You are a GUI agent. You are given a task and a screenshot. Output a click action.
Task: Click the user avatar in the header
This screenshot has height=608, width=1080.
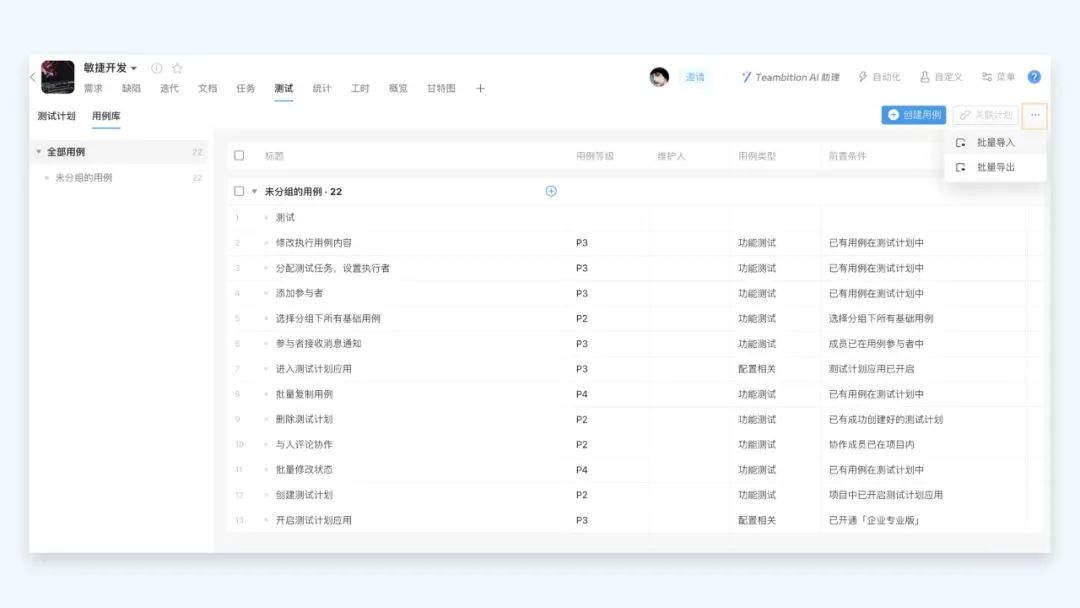659,77
